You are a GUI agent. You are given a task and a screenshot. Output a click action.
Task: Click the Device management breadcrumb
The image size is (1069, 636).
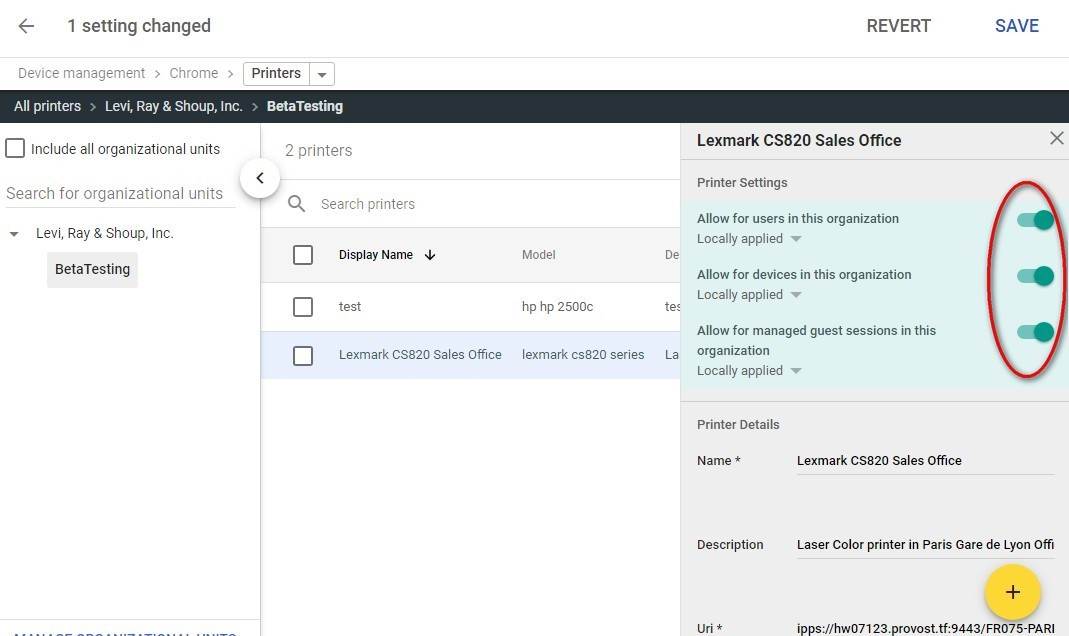pos(81,73)
